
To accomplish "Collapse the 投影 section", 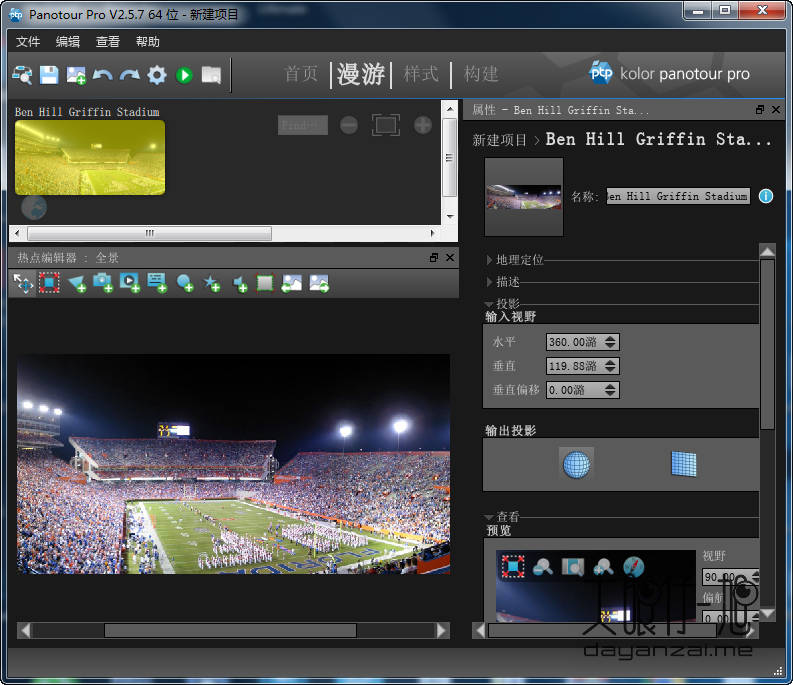I will 507,304.
